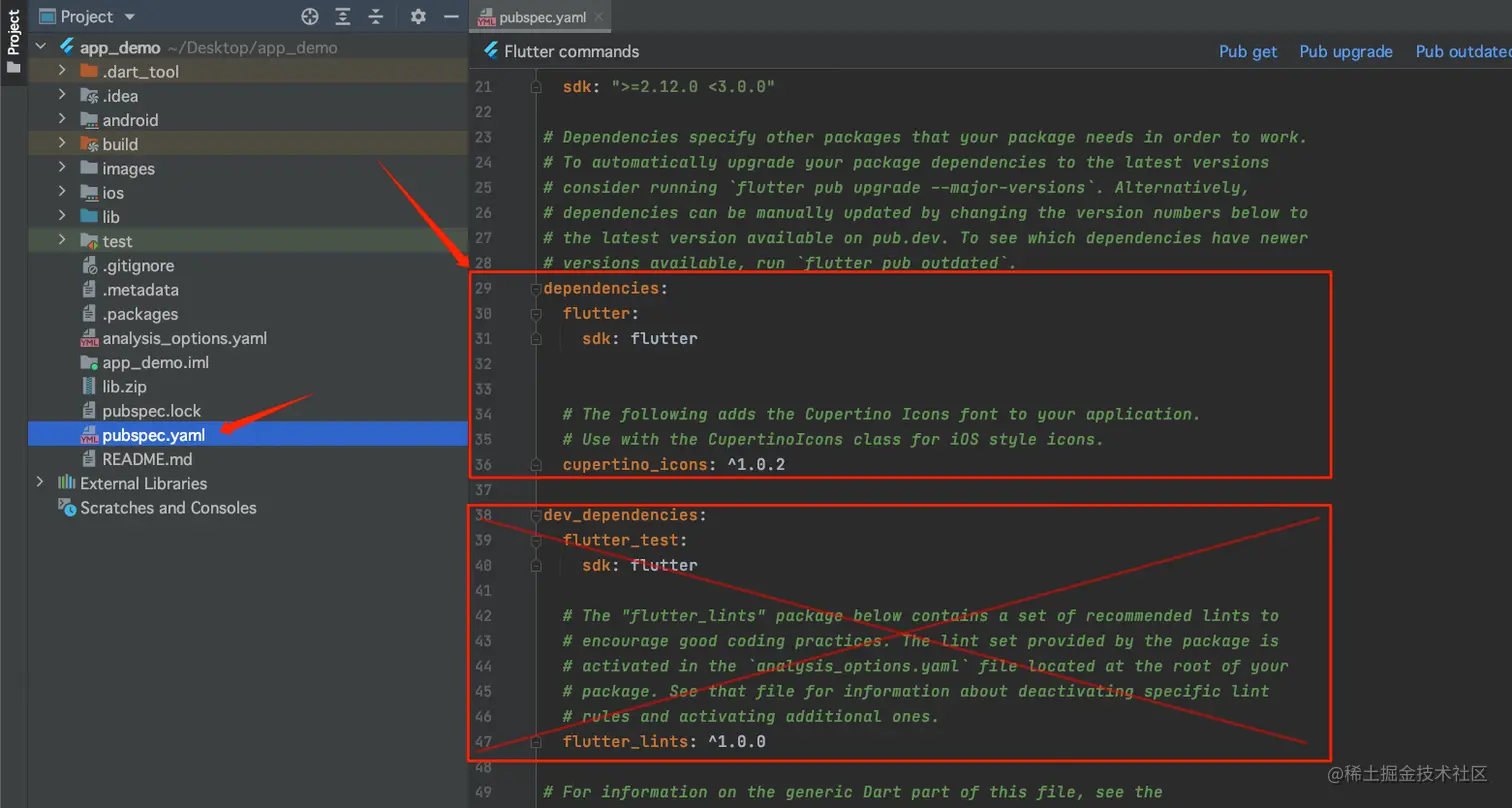Fold the dev_dependencies block at line 38

click(536, 515)
